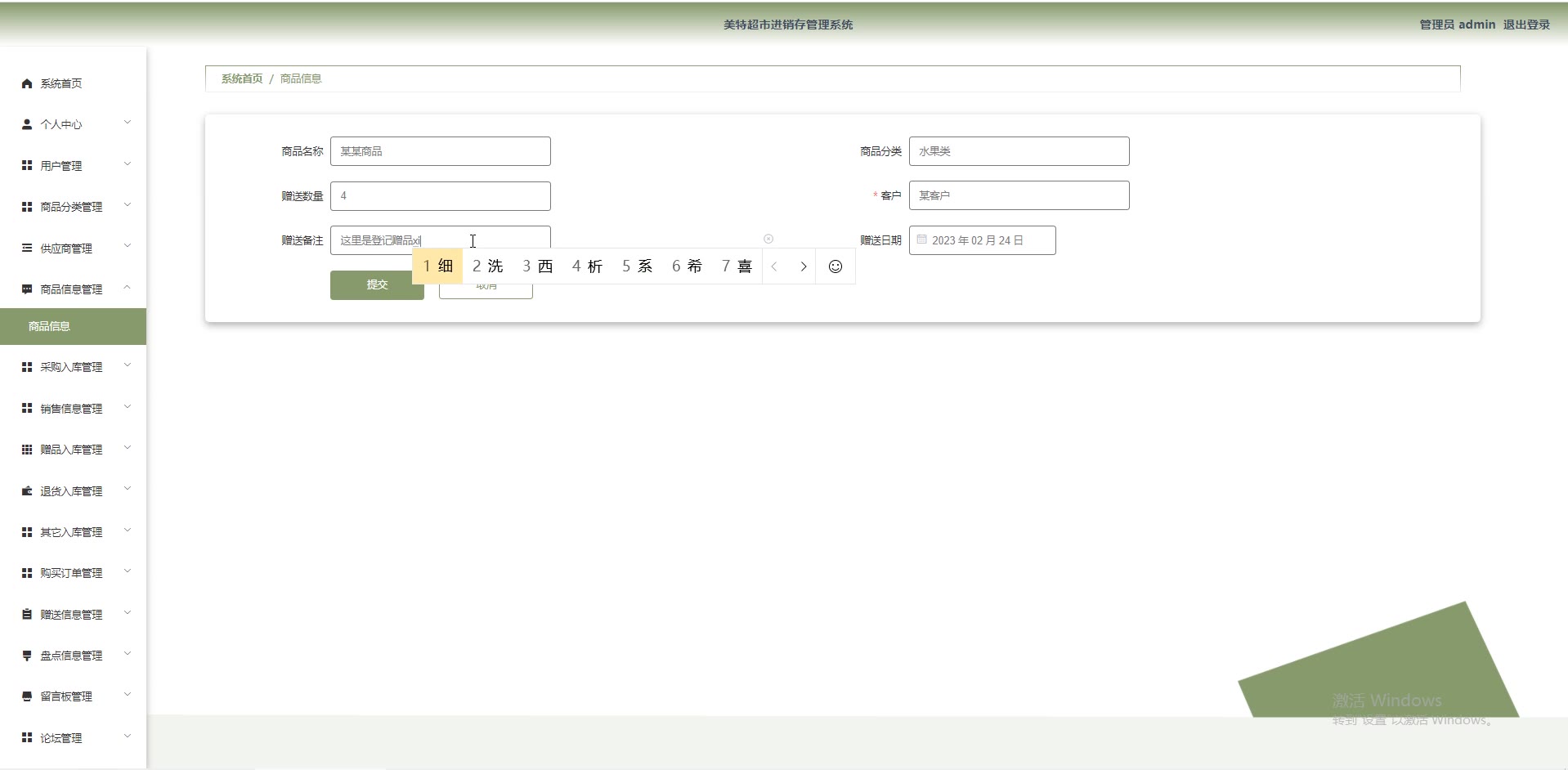Click into the 赠送数量 input field
1568x770 pixels.
[441, 196]
